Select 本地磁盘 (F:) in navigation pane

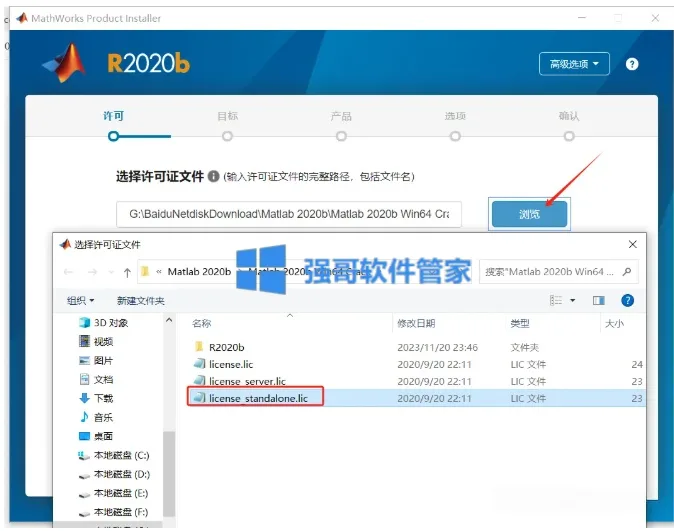113,512
